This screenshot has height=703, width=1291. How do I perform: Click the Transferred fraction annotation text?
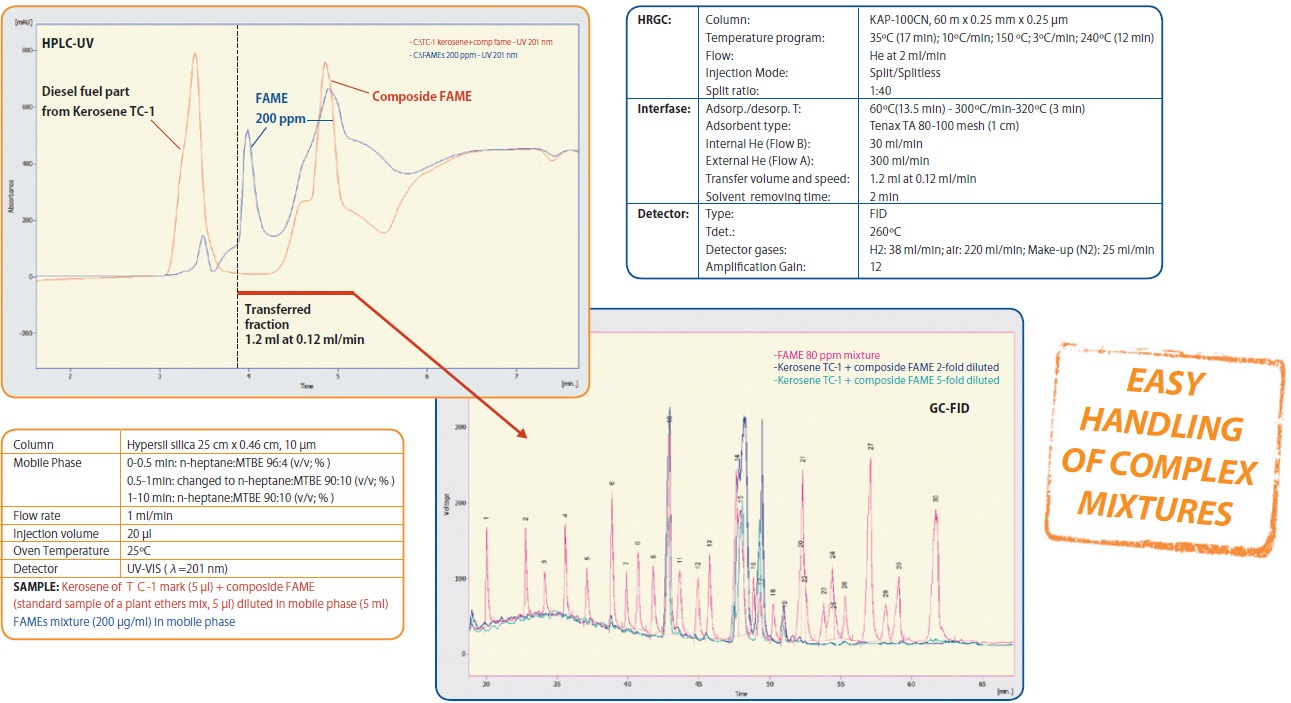coord(304,324)
